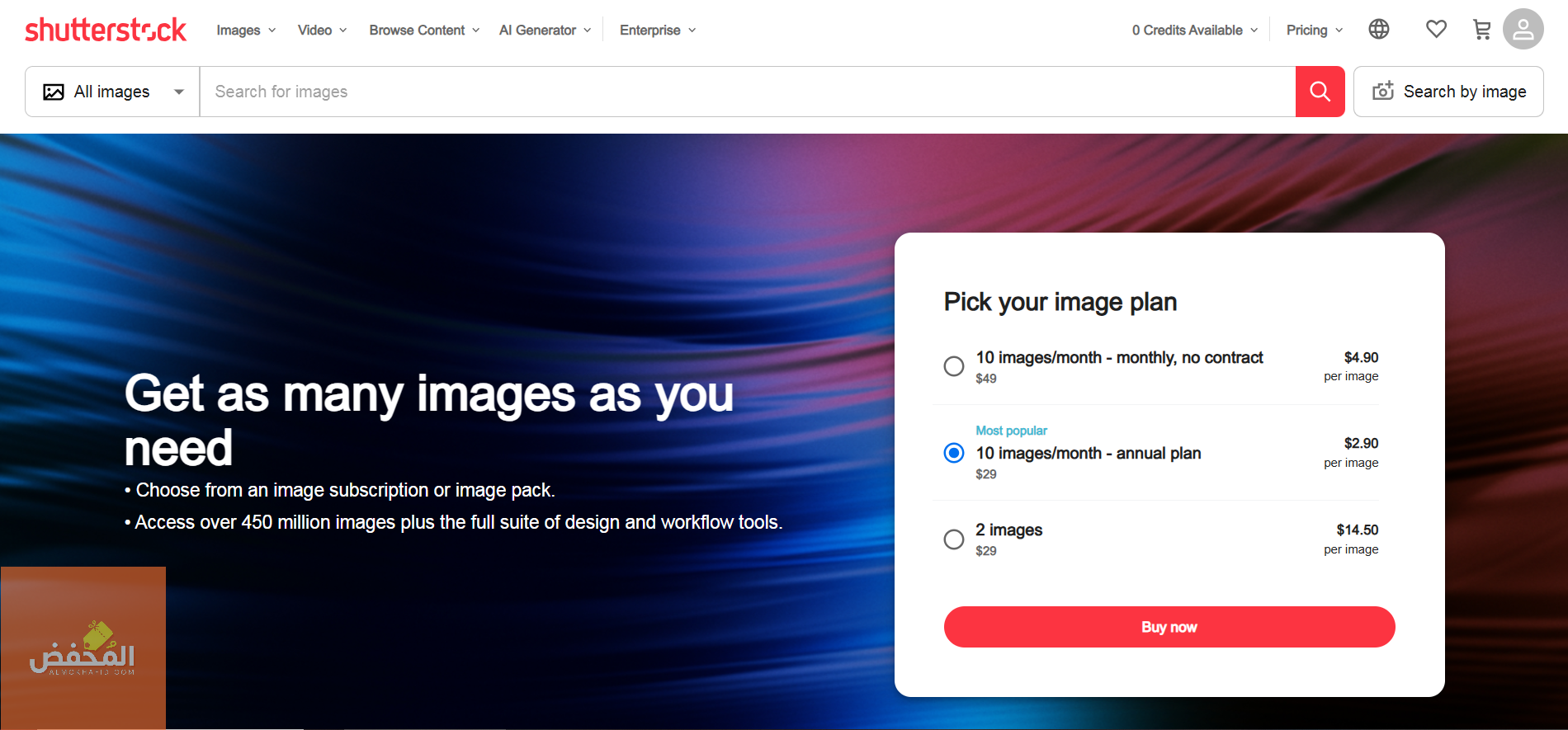Open the language globe icon

click(1379, 30)
